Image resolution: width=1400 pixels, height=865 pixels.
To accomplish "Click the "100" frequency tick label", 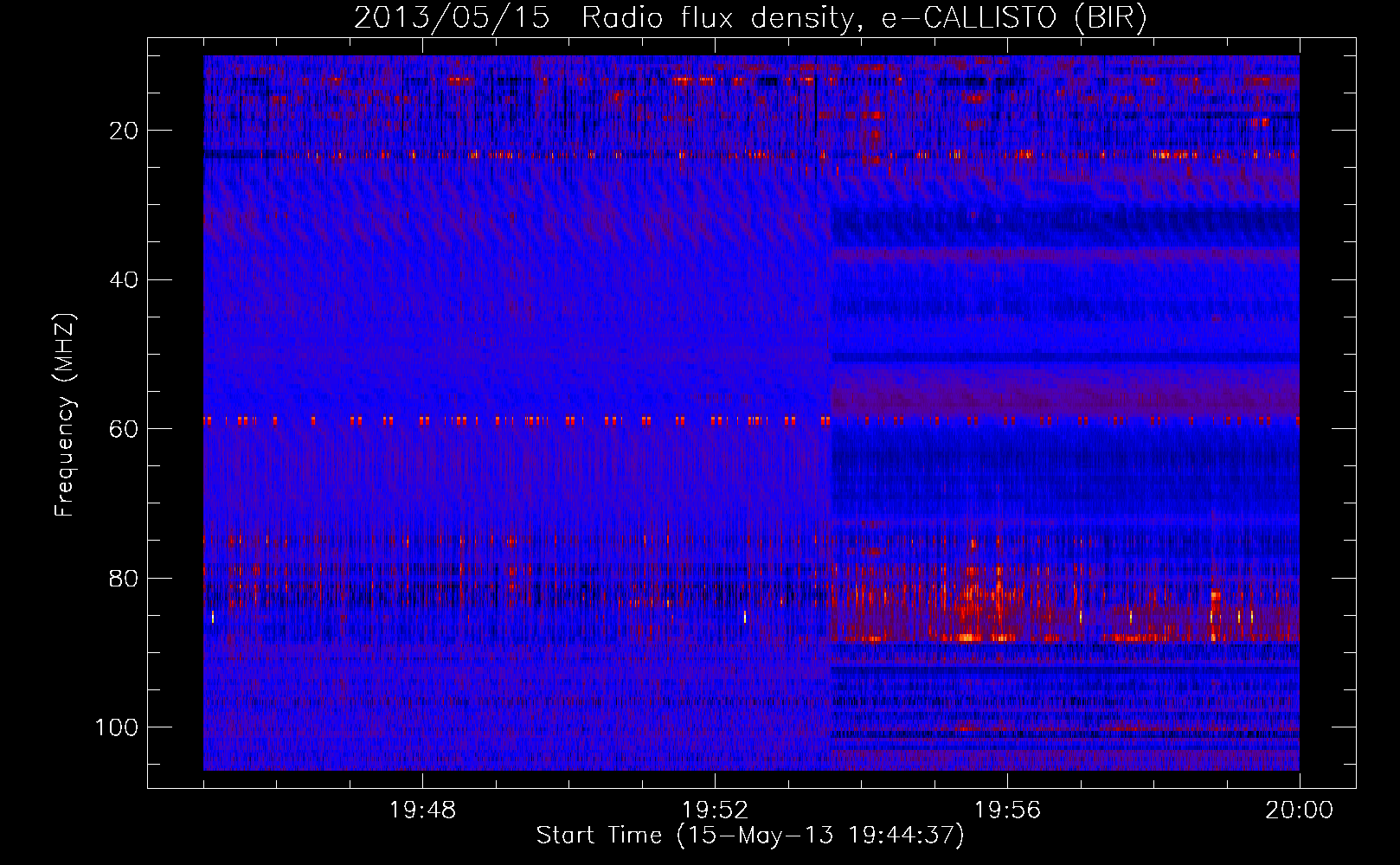I will coord(118,727).
